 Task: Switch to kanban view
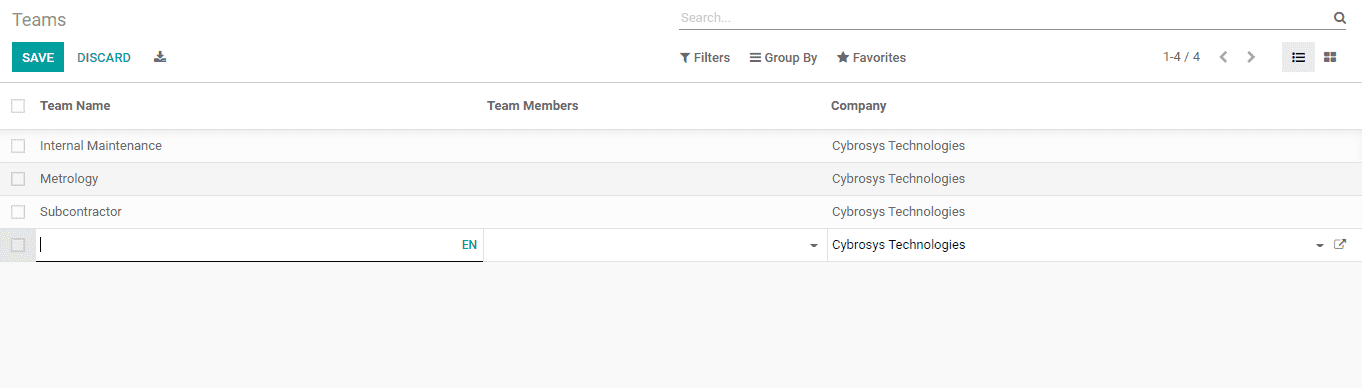click(x=1330, y=57)
